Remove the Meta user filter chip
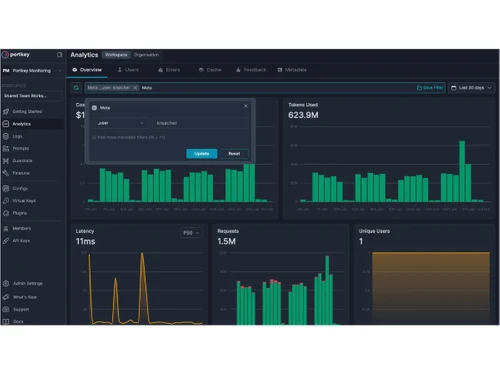The height and width of the screenshot is (375, 500). point(135,88)
